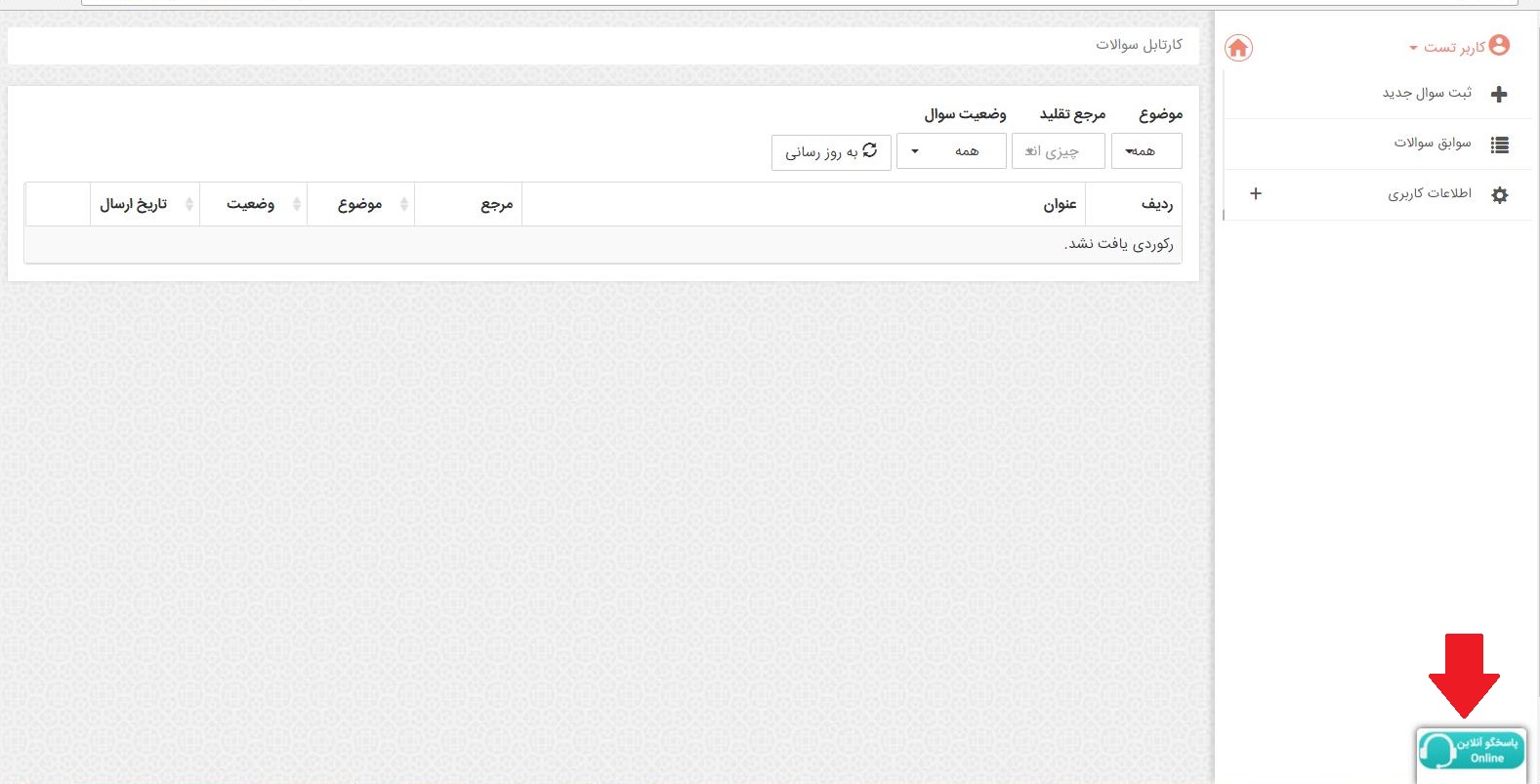Open the online support chat widget

(x=1471, y=751)
